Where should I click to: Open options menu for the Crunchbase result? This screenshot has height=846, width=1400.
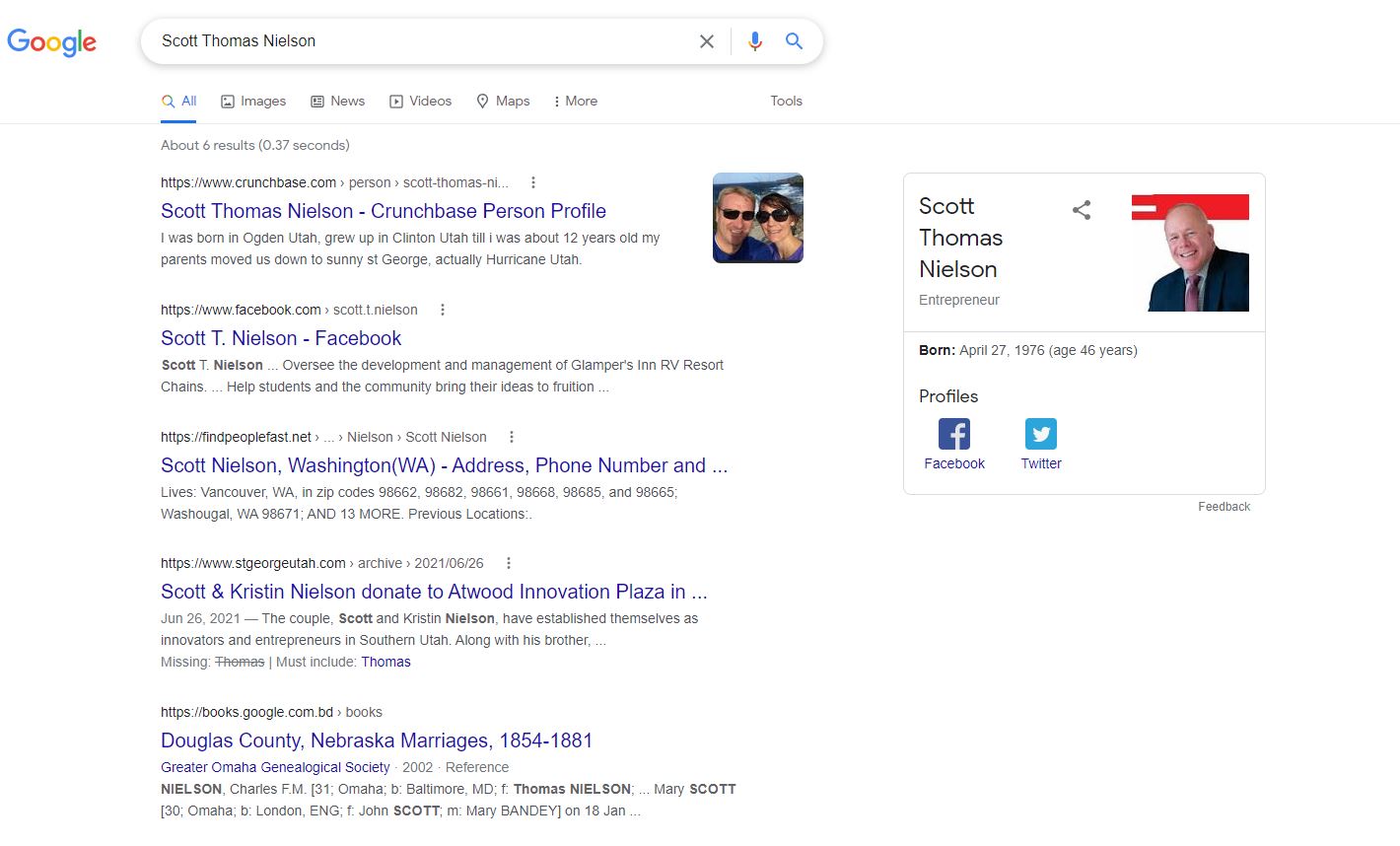point(533,182)
